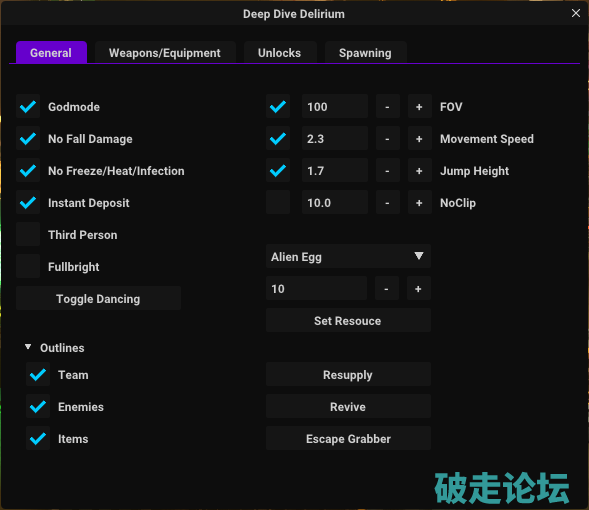Enable the NoClip checkbox

point(278,202)
